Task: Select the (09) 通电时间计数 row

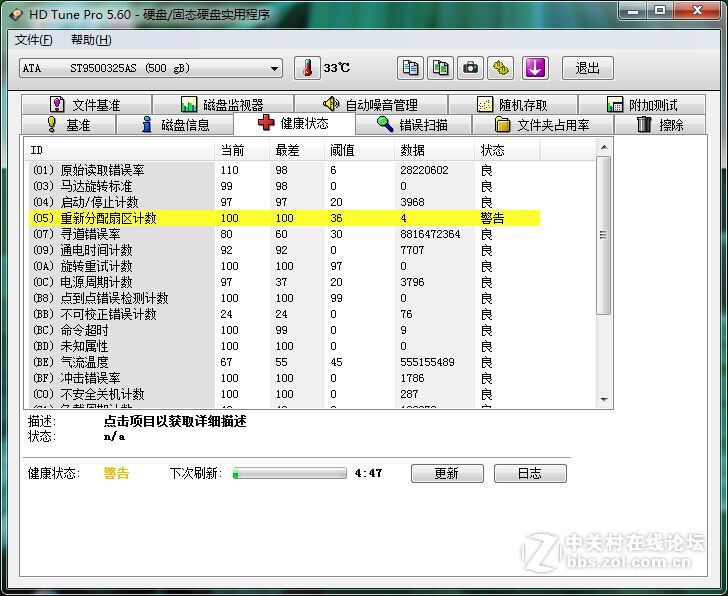Action: click(284, 250)
